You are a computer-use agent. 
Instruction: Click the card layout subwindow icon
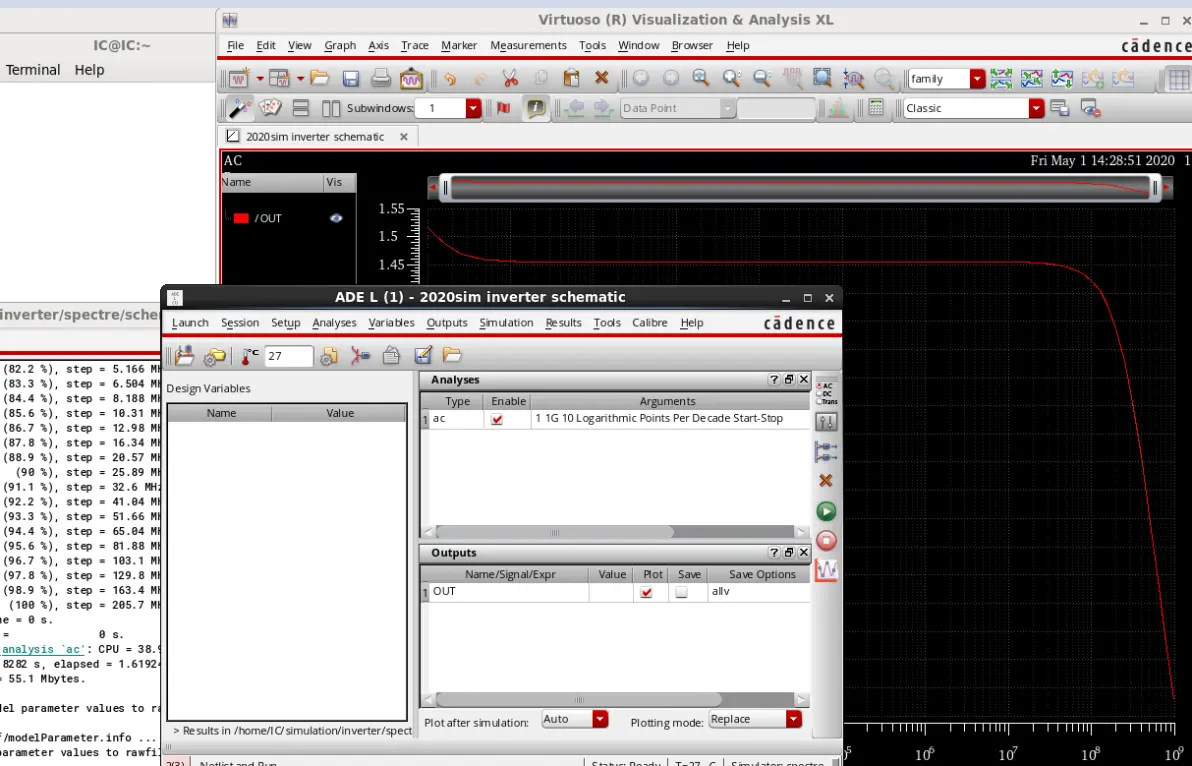pos(270,108)
